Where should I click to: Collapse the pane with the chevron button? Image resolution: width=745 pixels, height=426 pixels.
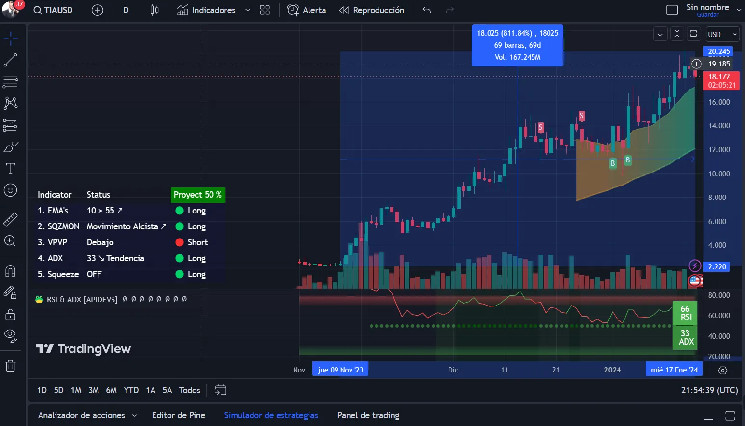[x=660, y=34]
